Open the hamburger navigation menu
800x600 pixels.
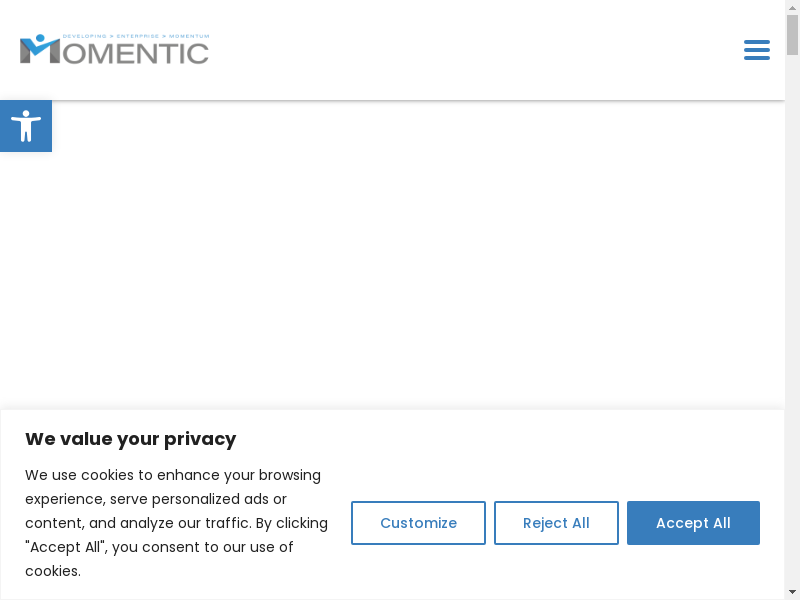[x=756, y=50]
